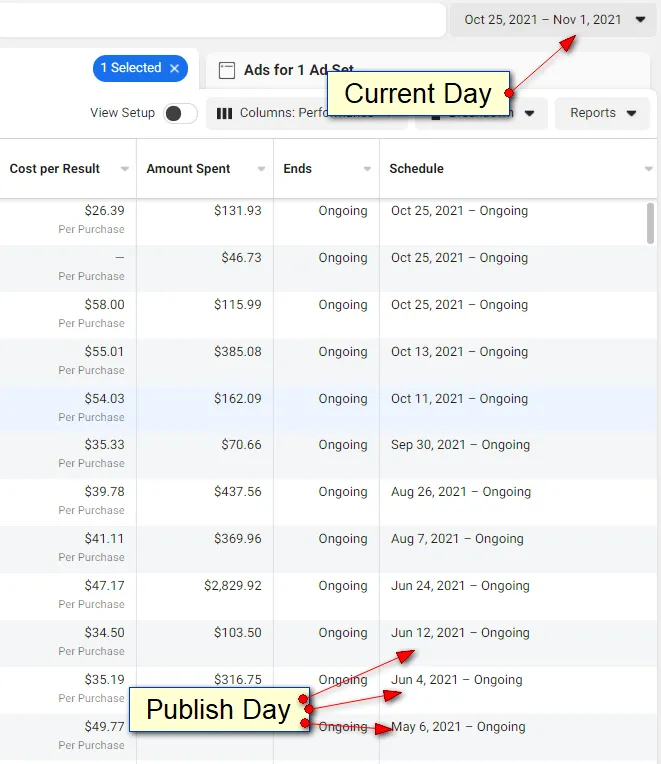Screen dimensions: 661x764
Task: Select the $35.19 cost per result cell
Action: (x=104, y=680)
